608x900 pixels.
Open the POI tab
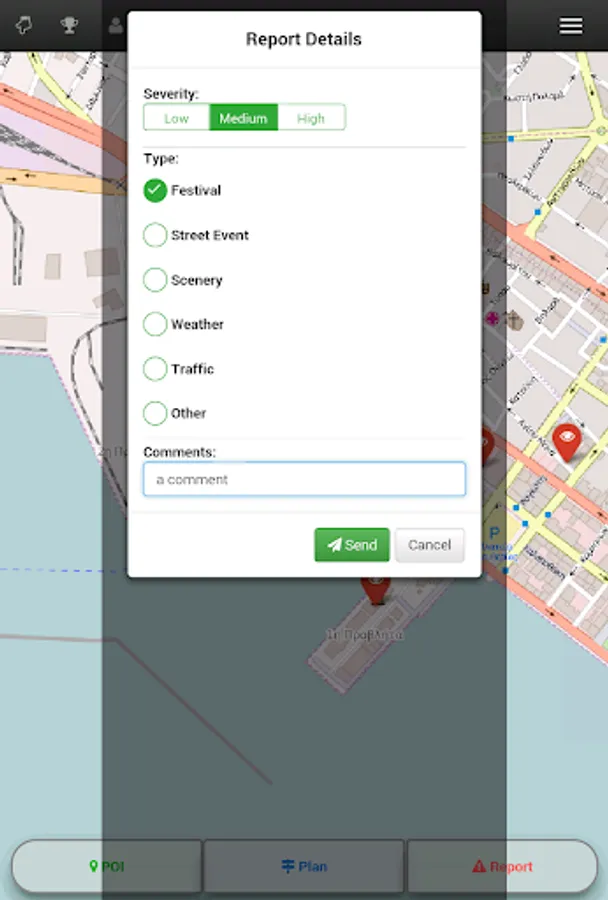click(107, 866)
